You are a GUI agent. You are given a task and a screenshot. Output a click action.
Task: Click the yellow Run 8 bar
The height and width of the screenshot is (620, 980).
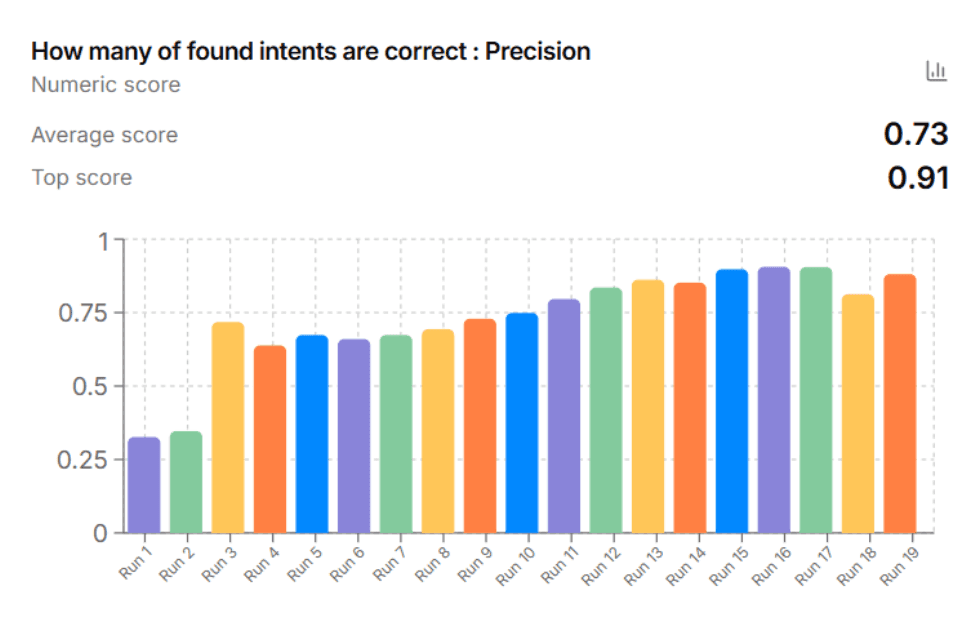pyautogui.click(x=438, y=432)
